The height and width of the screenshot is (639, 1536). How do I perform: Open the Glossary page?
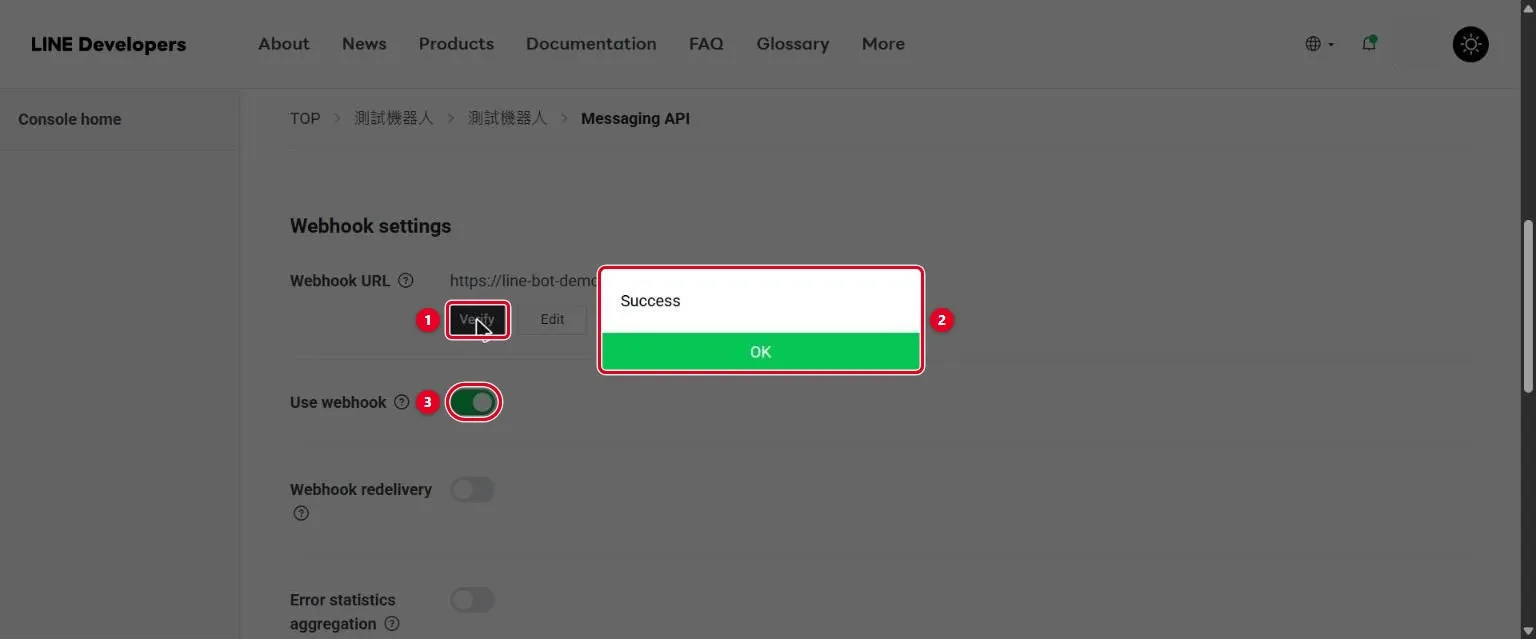click(792, 44)
